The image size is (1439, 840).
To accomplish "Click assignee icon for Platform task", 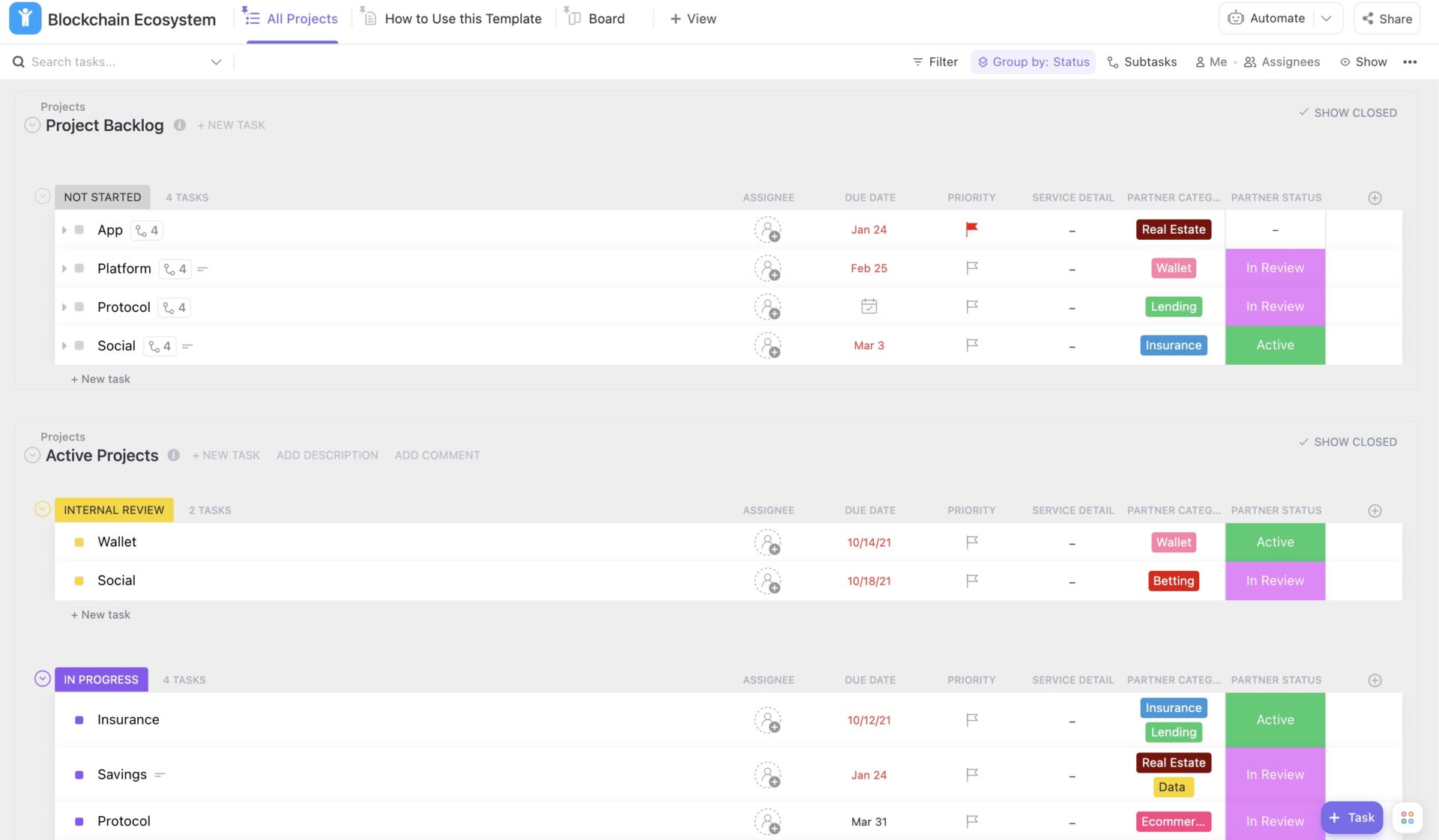I will click(x=767, y=268).
